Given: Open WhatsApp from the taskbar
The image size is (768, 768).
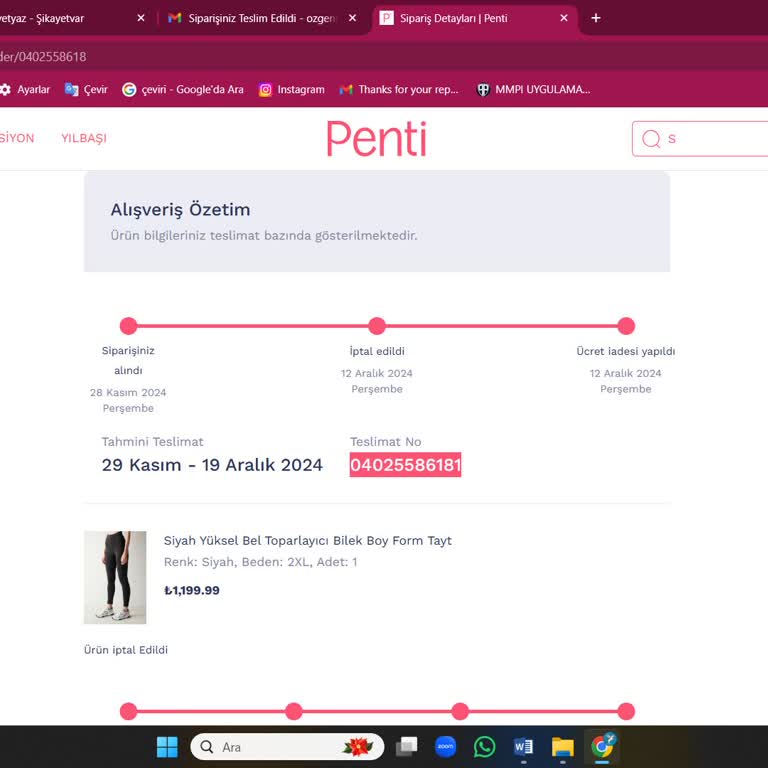Looking at the screenshot, I should [484, 747].
